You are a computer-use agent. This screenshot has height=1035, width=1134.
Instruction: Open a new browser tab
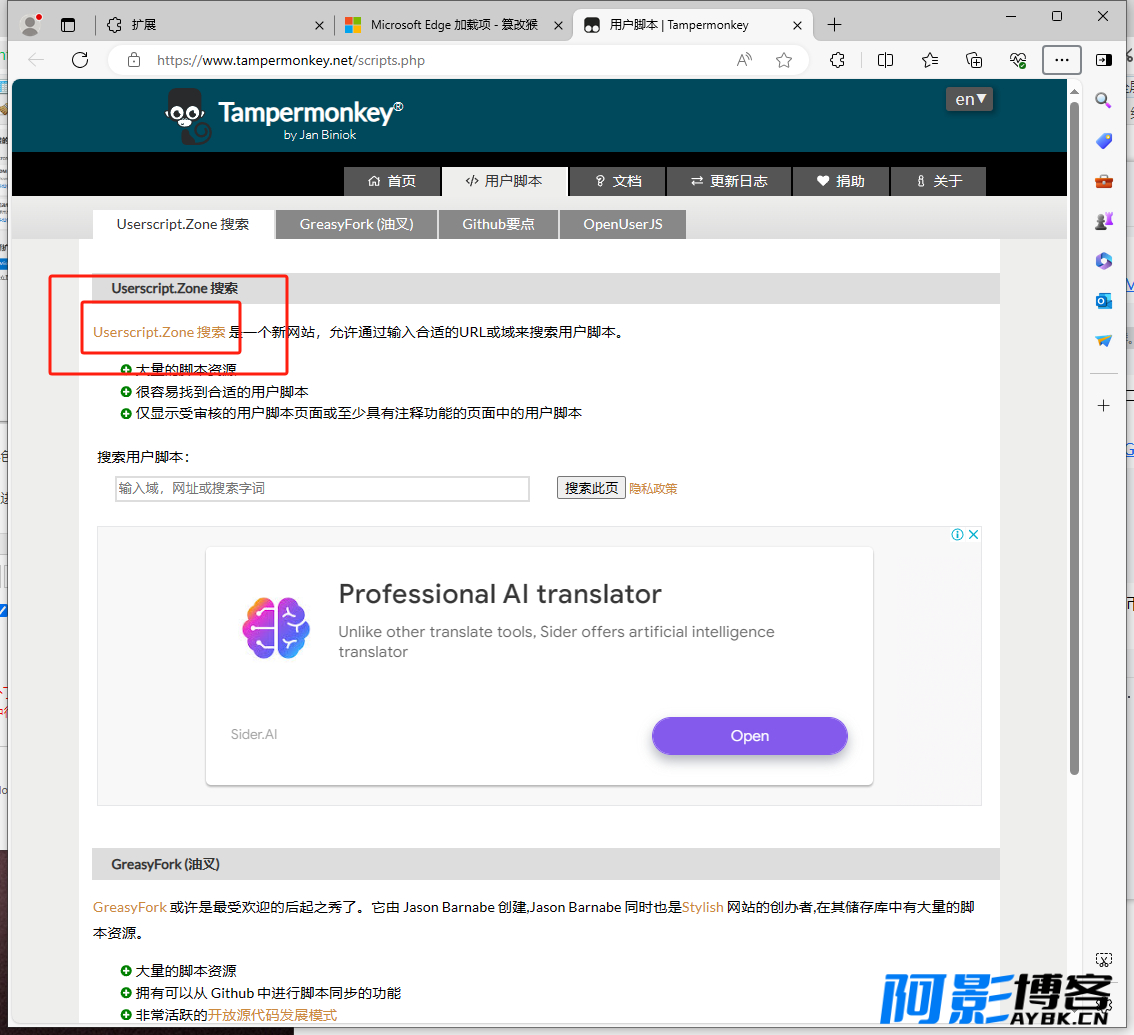834,25
